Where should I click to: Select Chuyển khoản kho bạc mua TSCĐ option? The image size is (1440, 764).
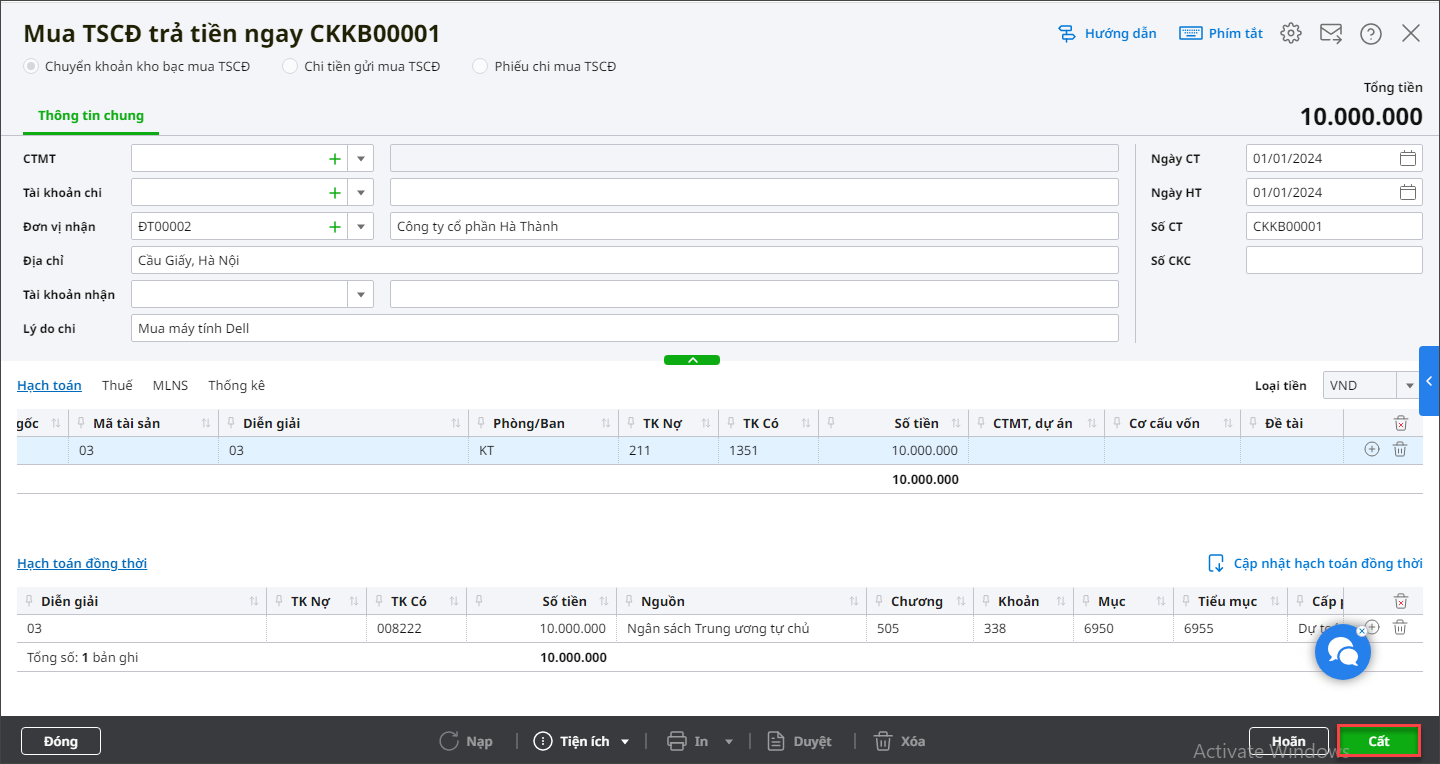tap(32, 66)
